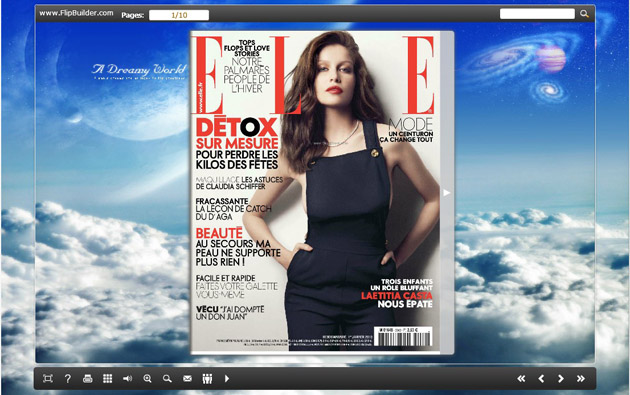Toggle fullscreen mode icon
The height and width of the screenshot is (395, 630).
pos(48,379)
